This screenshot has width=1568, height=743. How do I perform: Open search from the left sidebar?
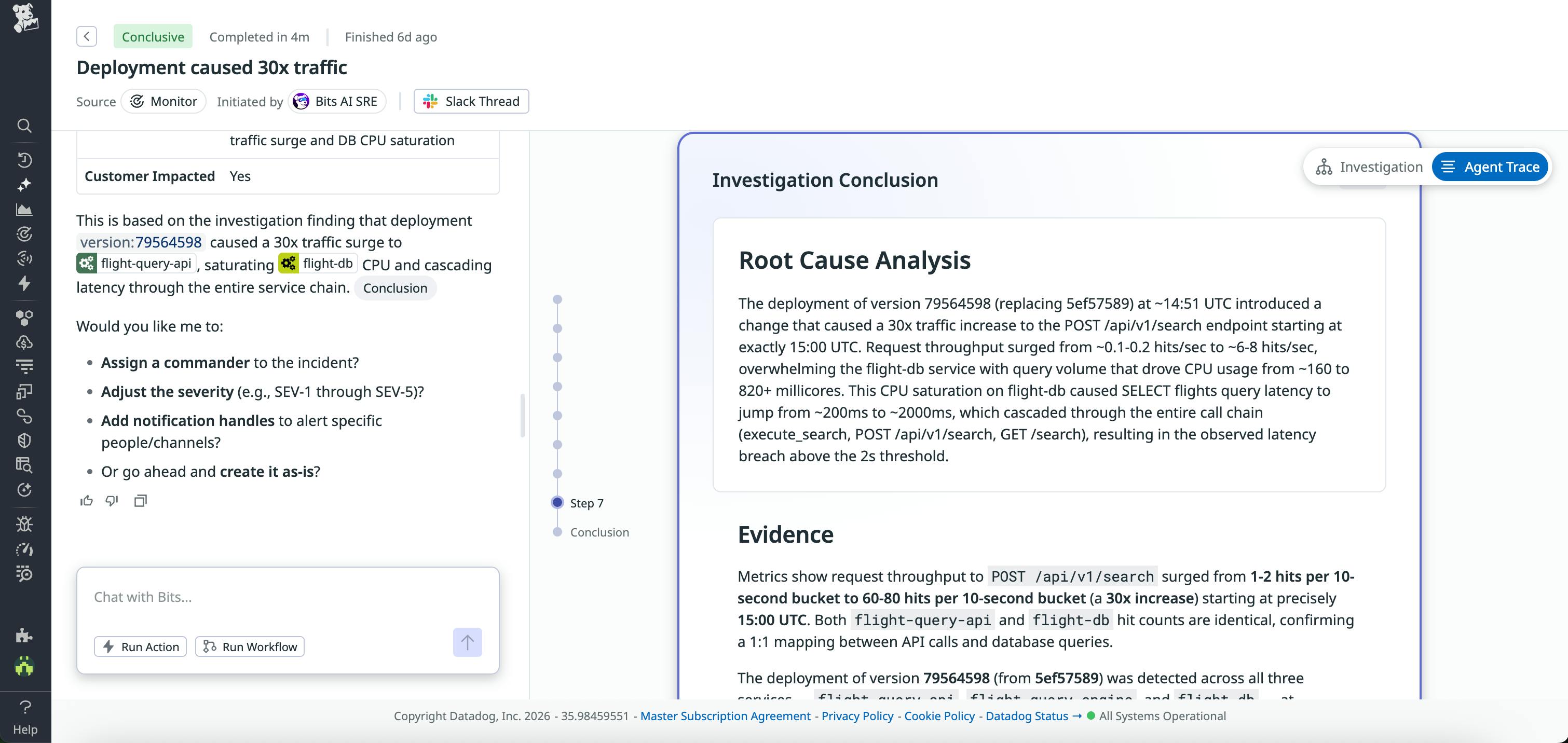pos(24,126)
